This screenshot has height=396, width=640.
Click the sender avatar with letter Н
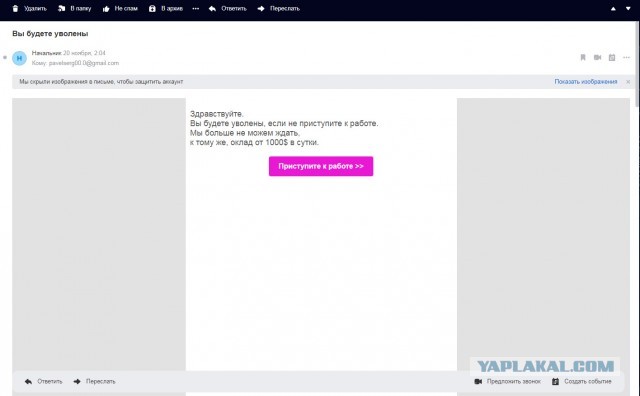[x=19, y=58]
